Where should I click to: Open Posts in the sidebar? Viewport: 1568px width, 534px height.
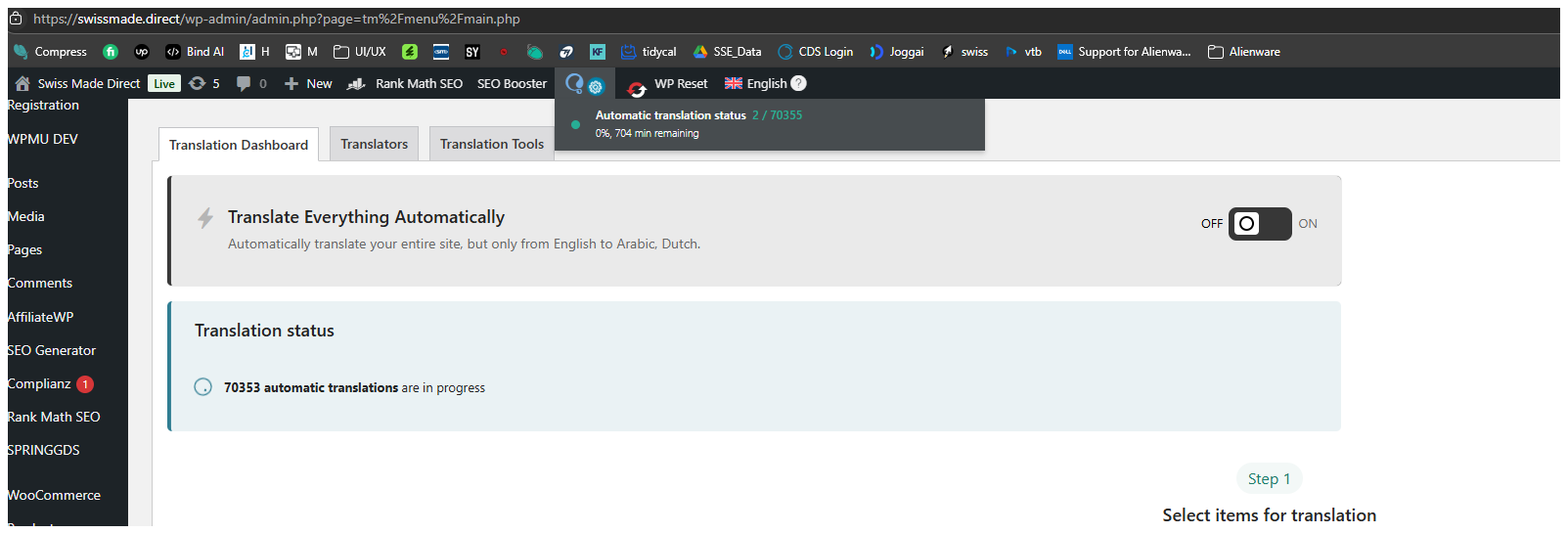[22, 183]
